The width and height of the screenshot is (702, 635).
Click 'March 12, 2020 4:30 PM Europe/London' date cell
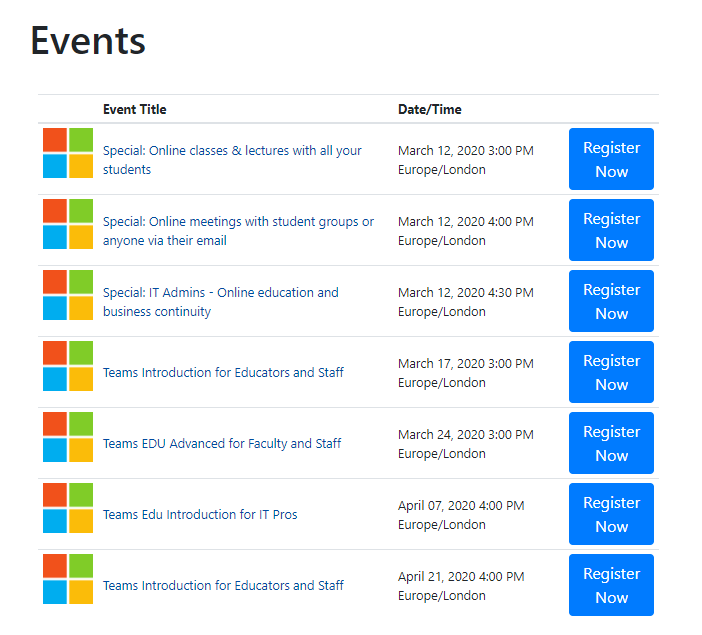[466, 302]
